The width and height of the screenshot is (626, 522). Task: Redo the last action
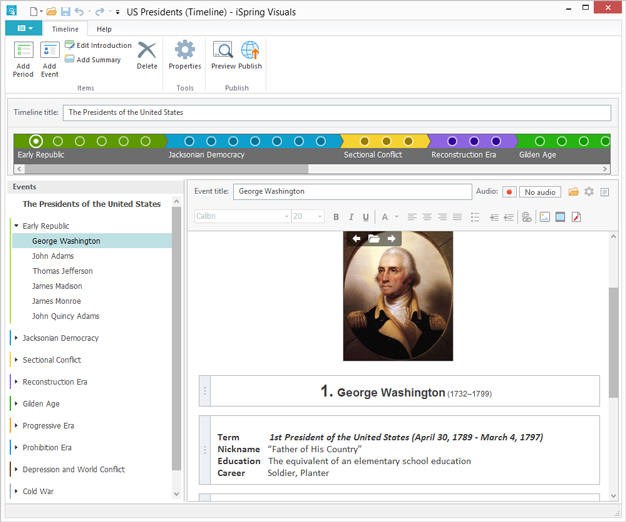pos(100,12)
